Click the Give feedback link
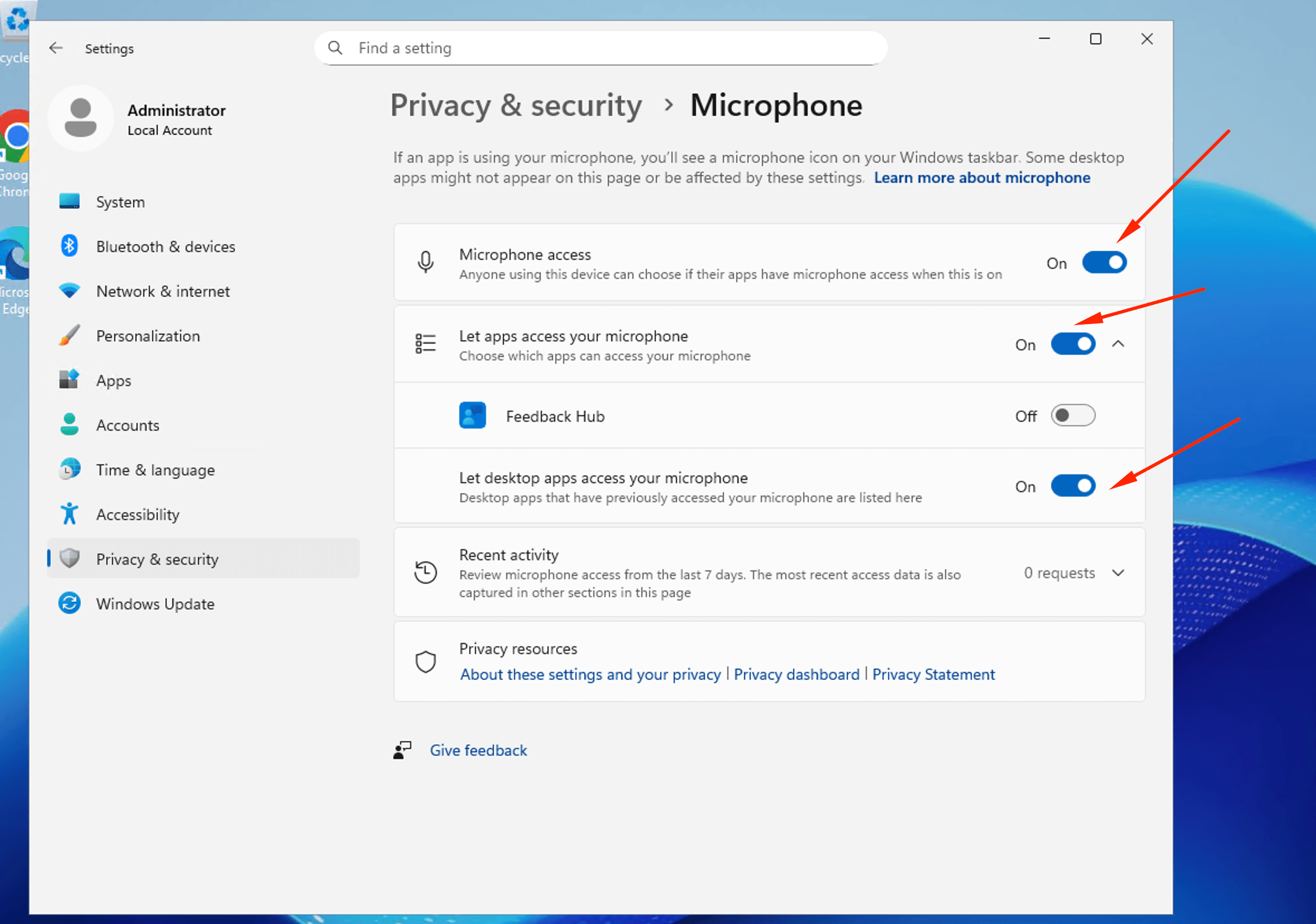This screenshot has width=1316, height=924. coord(478,750)
